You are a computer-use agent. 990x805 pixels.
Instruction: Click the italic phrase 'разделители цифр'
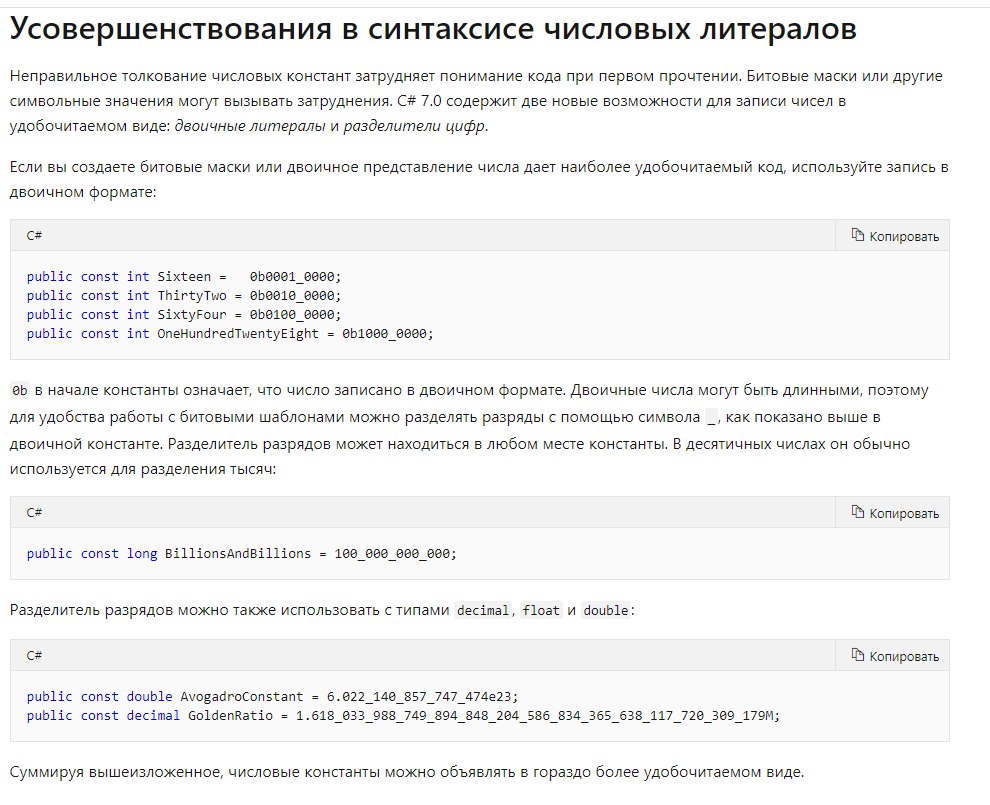pos(415,126)
